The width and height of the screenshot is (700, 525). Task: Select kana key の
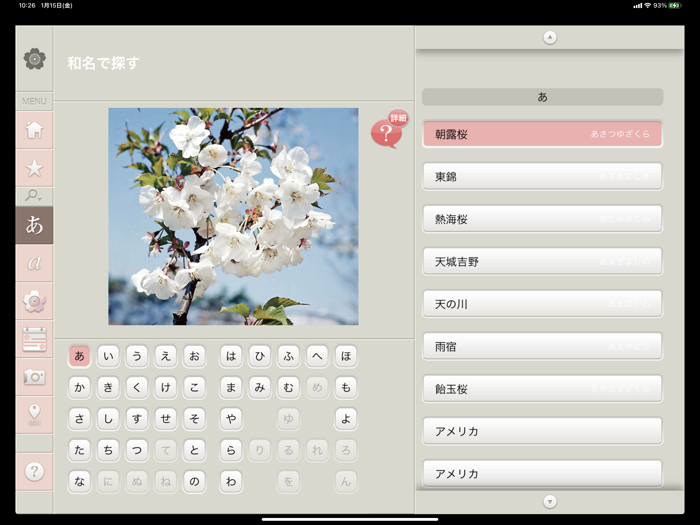click(x=194, y=481)
